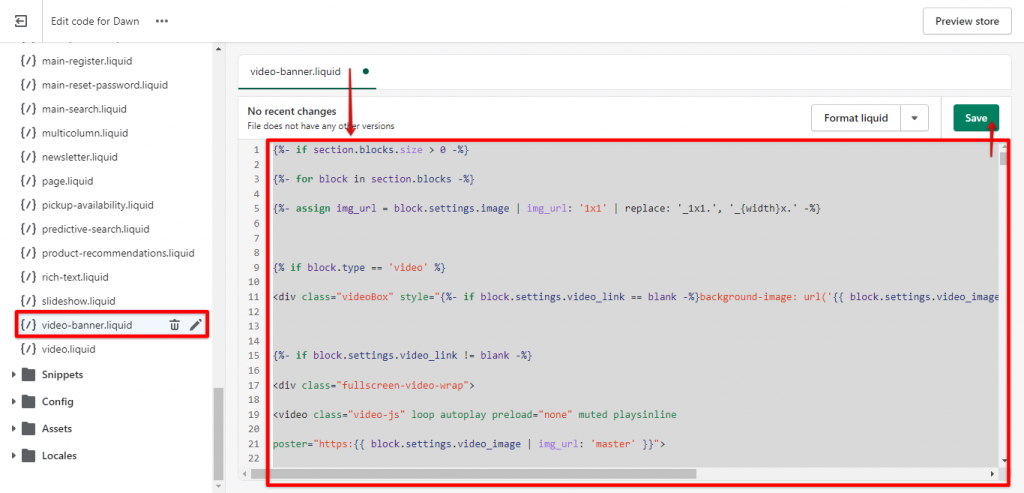
Task: Click the Locales folder icon
Action: (x=29, y=456)
